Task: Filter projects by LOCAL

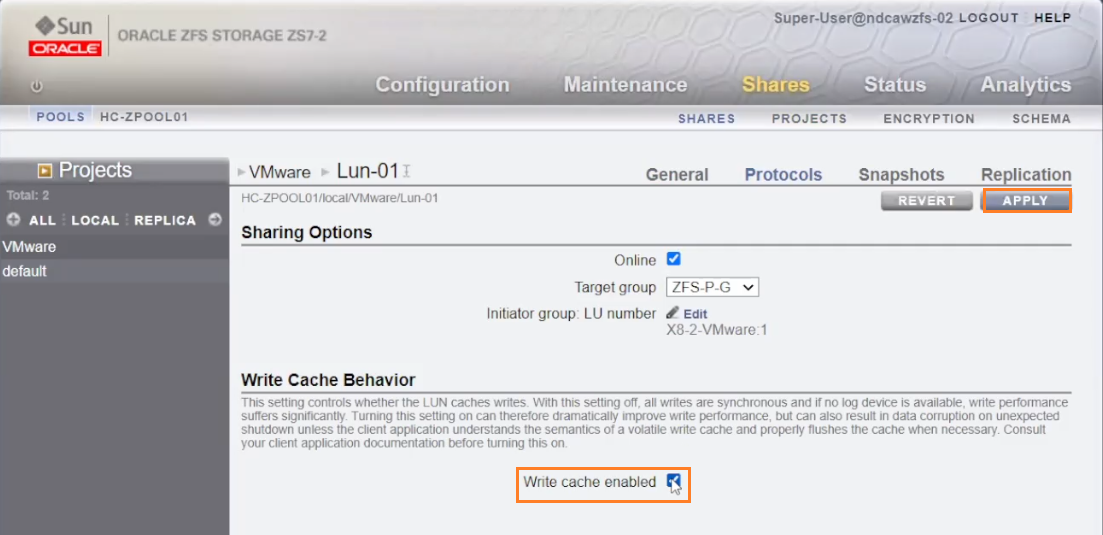Action: coord(95,221)
